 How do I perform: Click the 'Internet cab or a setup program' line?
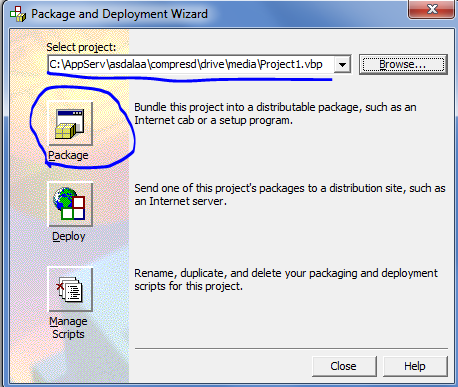213,120
